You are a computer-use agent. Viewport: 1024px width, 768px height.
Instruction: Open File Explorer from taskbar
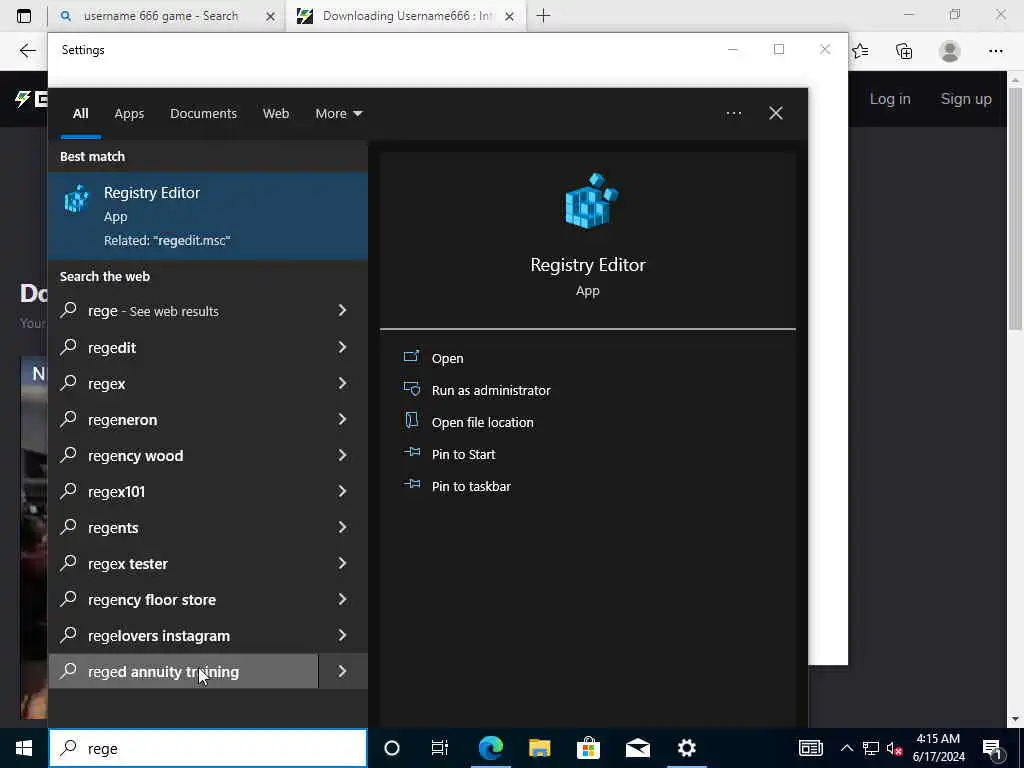point(539,748)
